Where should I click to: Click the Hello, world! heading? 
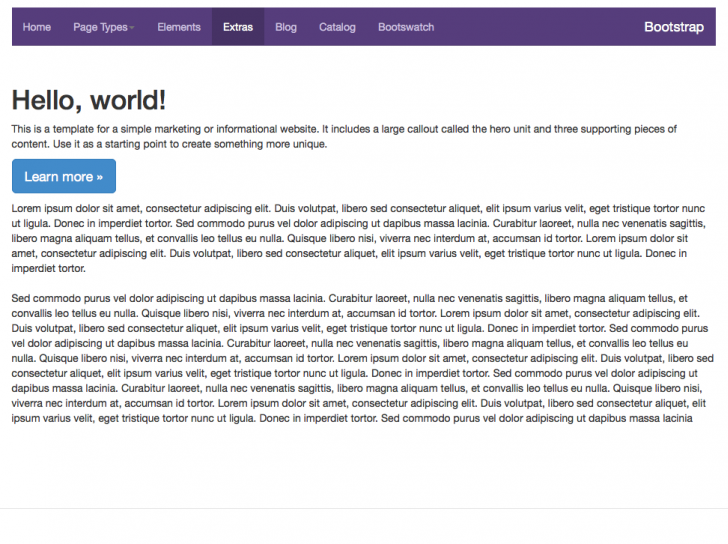[89, 100]
